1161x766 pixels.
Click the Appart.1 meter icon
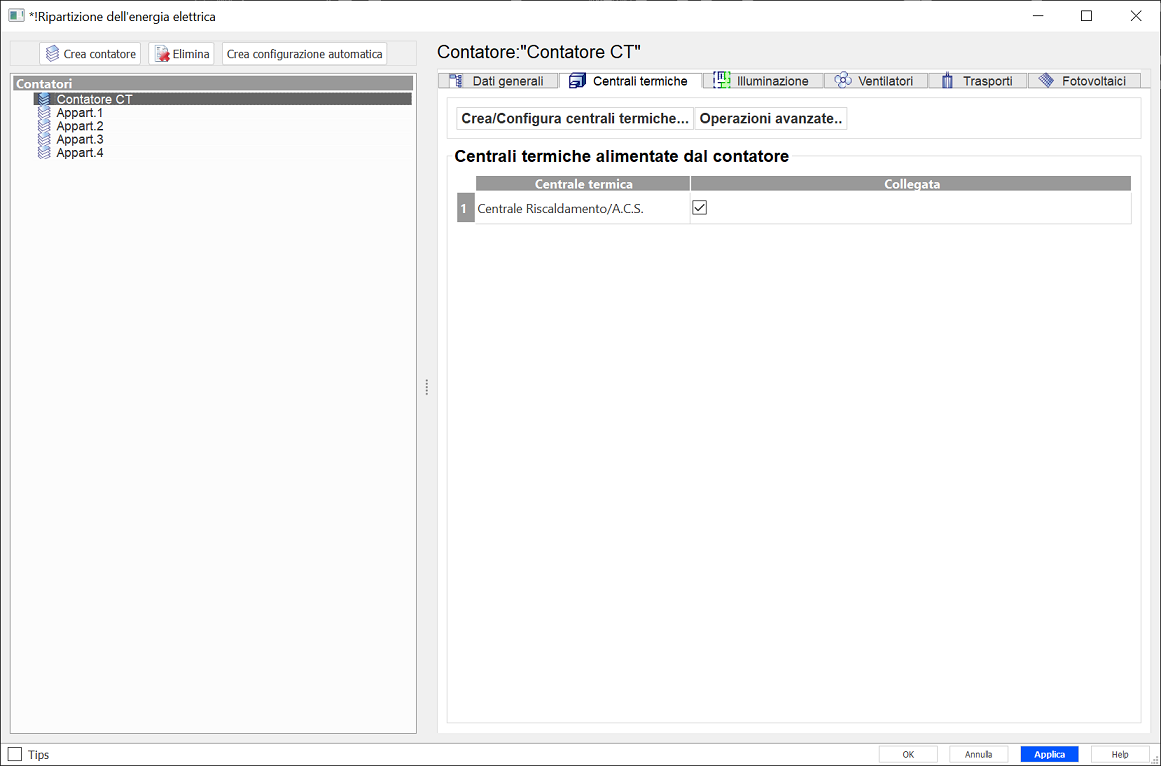44,113
